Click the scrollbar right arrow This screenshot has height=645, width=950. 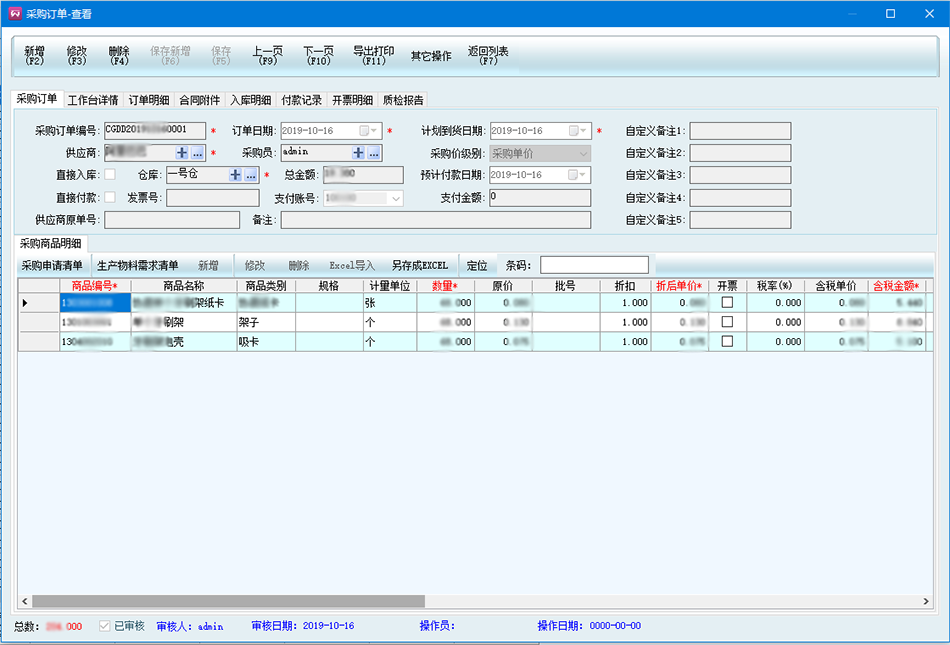(926, 601)
